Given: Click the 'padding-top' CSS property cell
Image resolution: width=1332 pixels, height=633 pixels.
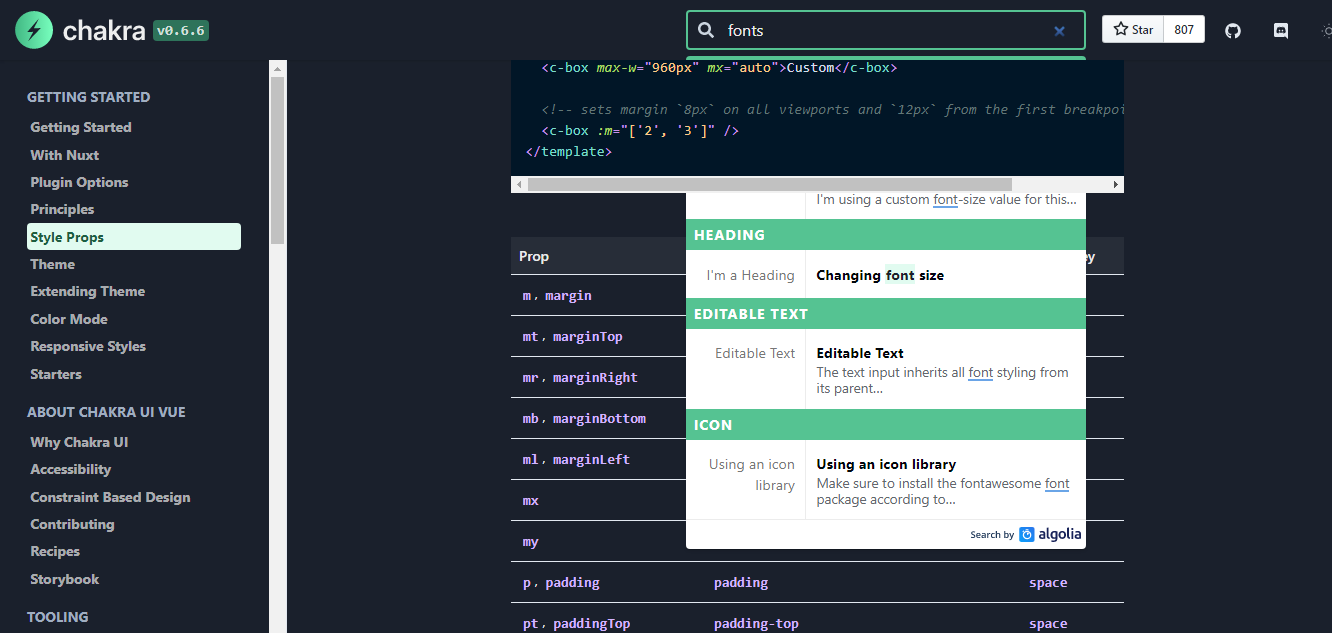Looking at the screenshot, I should 756,624.
